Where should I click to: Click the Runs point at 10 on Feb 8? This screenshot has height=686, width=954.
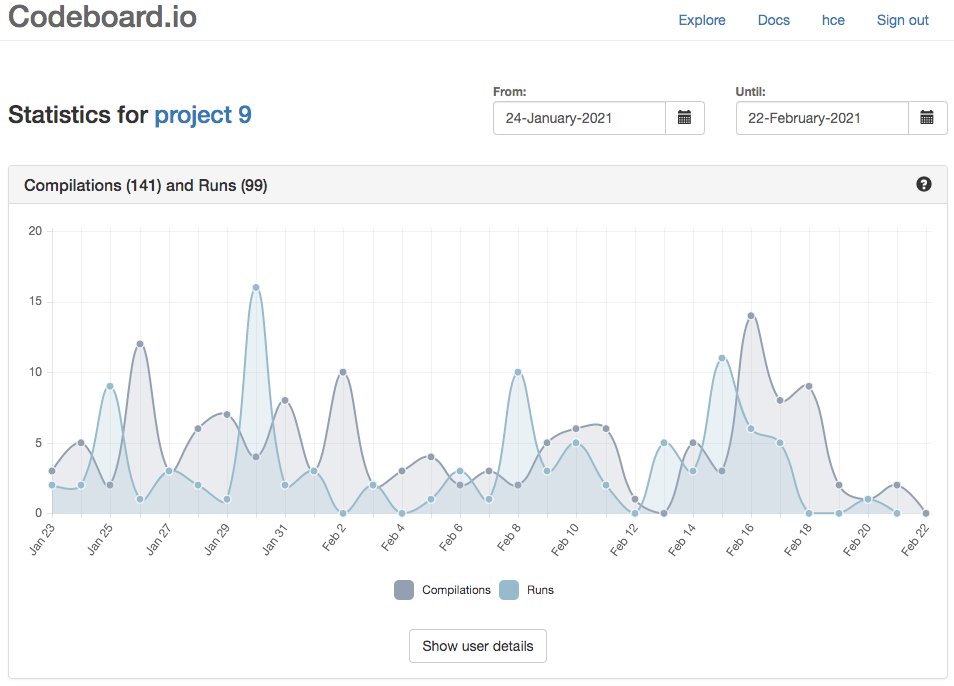518,372
